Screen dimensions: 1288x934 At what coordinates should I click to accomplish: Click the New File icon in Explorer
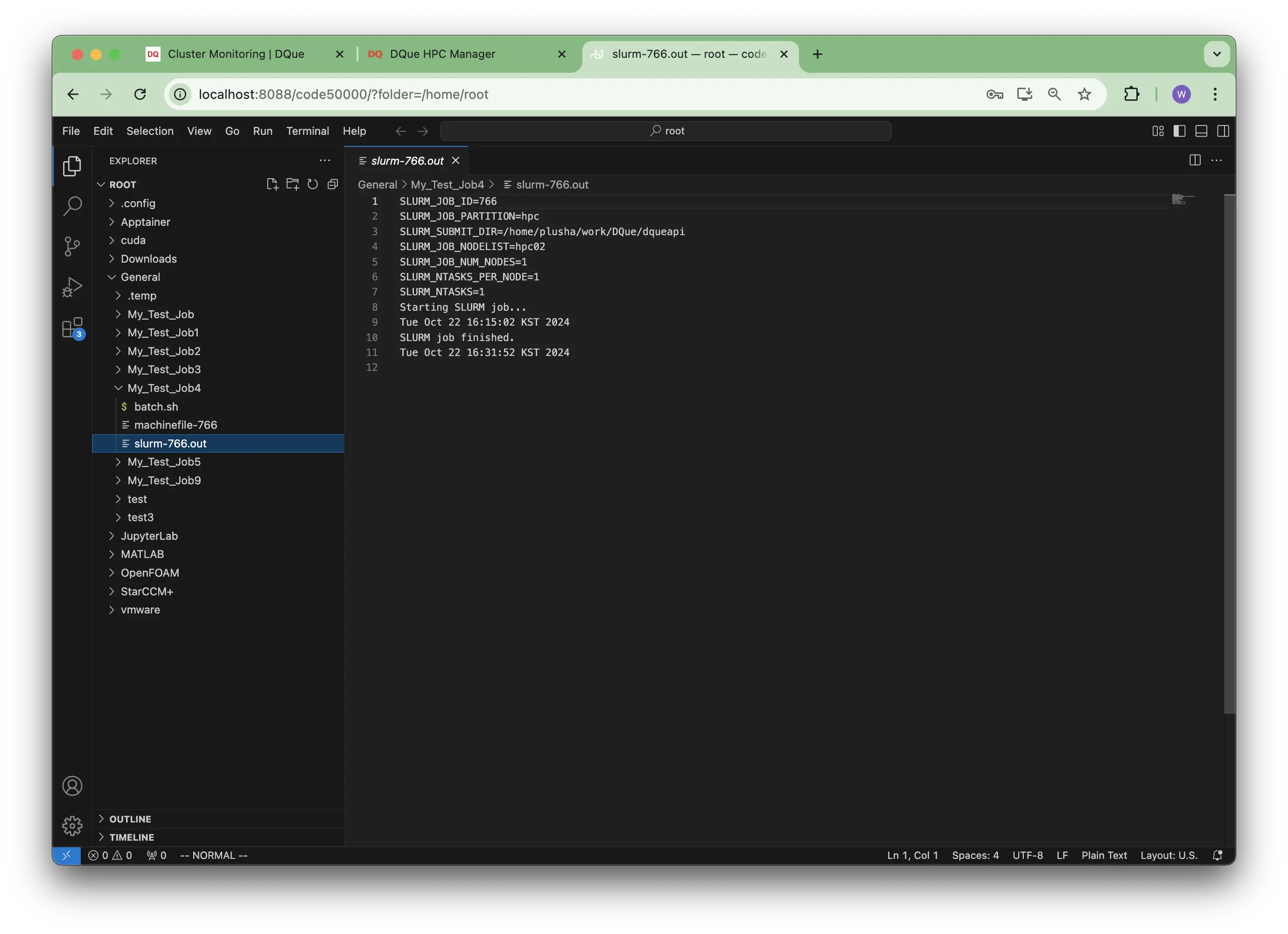[272, 184]
